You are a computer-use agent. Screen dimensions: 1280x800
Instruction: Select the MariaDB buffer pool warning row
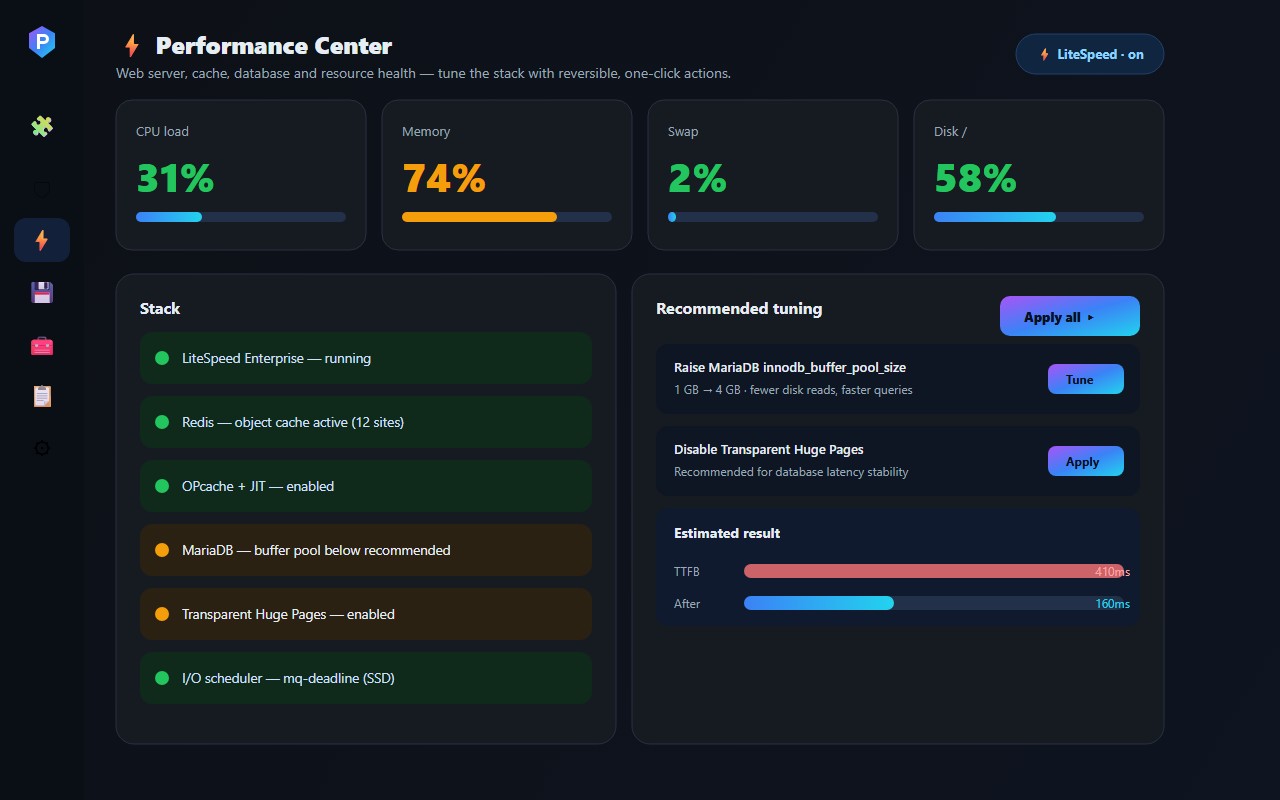(366, 550)
